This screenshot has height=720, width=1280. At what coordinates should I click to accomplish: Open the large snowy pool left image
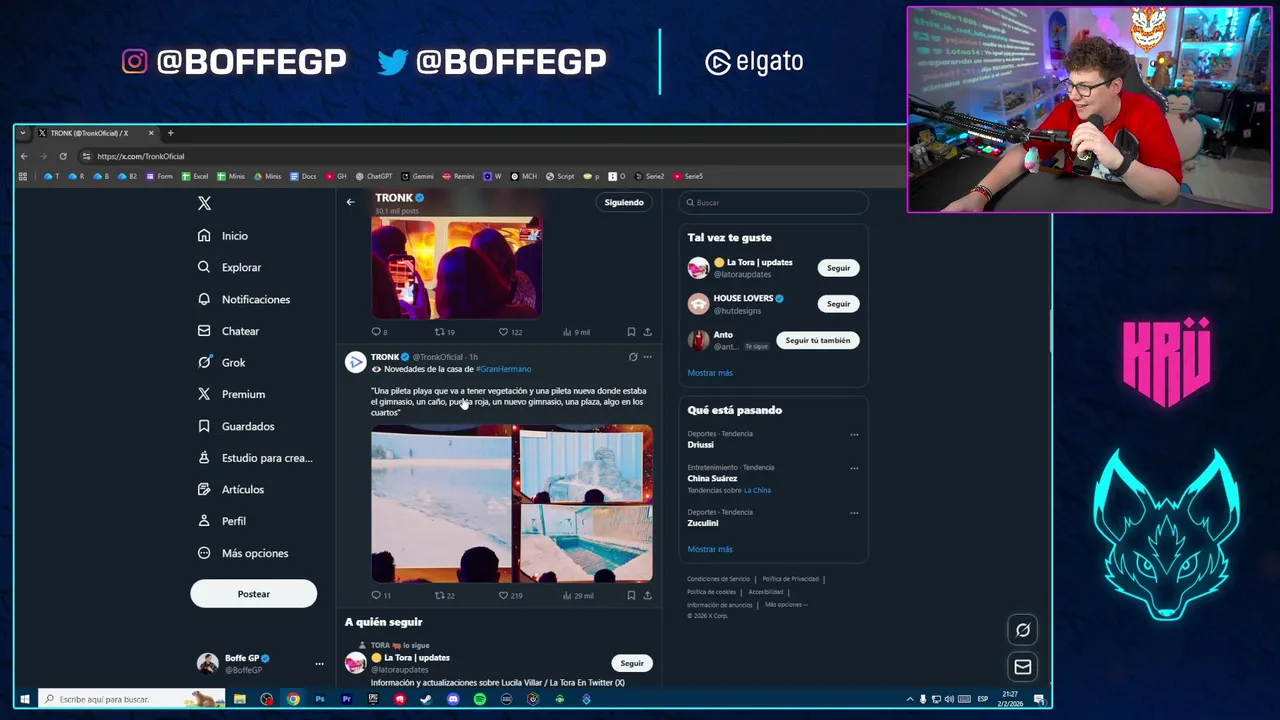[x=441, y=503]
